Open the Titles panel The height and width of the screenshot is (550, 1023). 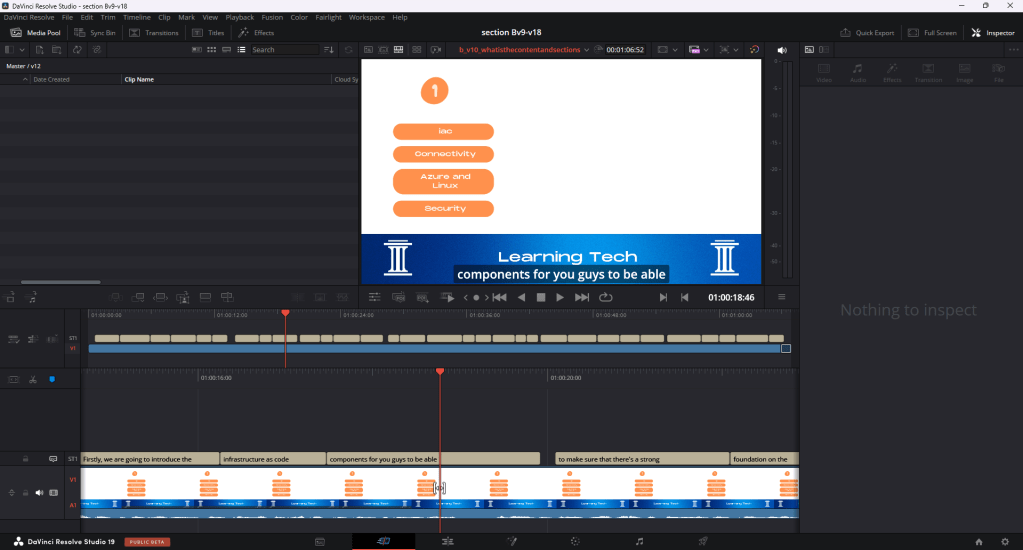208,33
